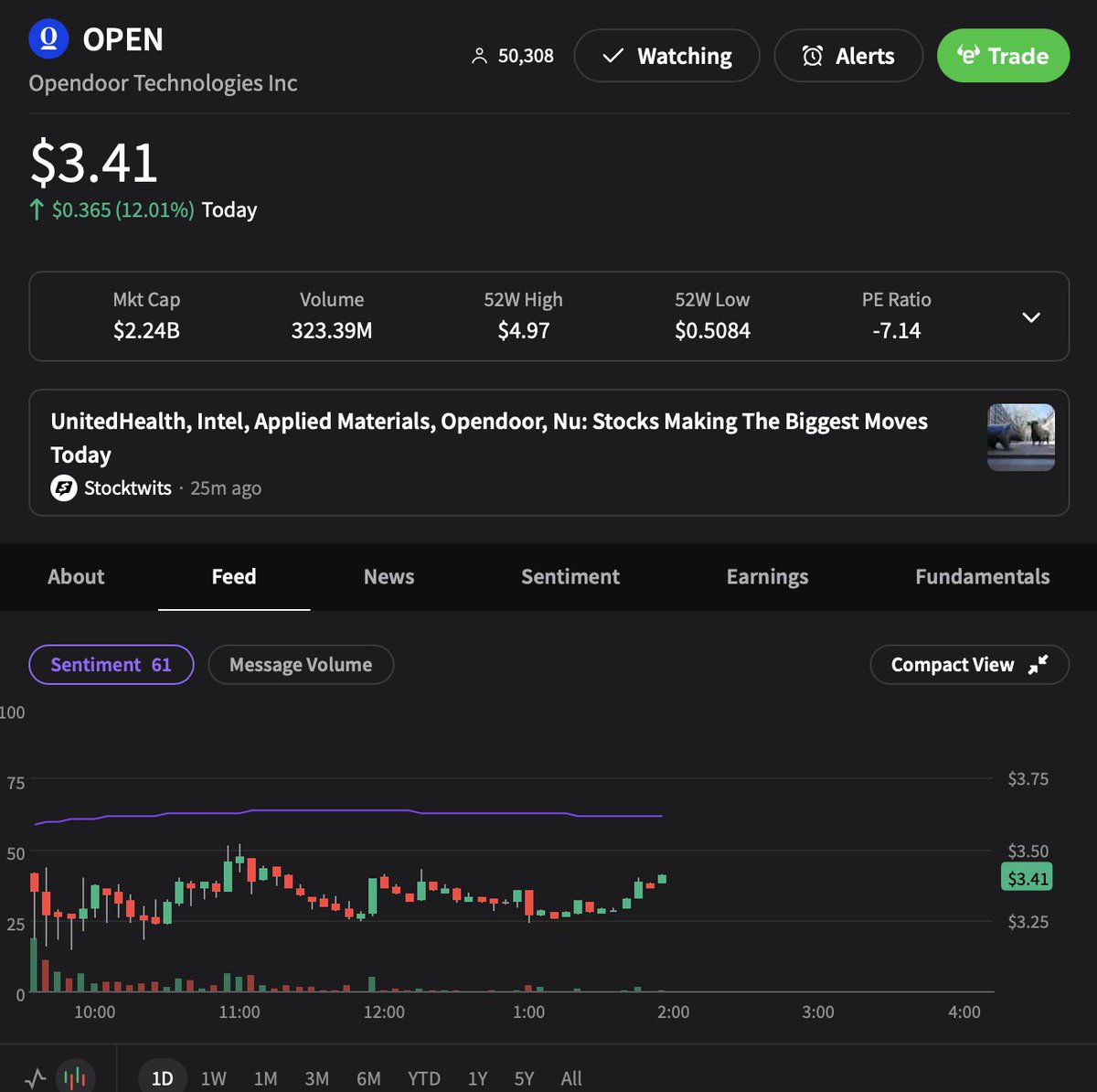Expand the key stats panel chevron
The image size is (1097, 1092).
click(x=1031, y=316)
